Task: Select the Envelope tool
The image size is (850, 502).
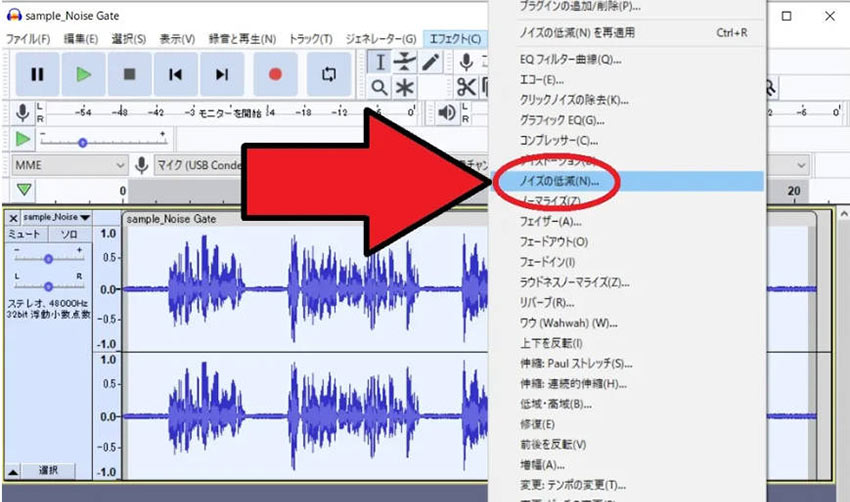Action: coord(405,62)
